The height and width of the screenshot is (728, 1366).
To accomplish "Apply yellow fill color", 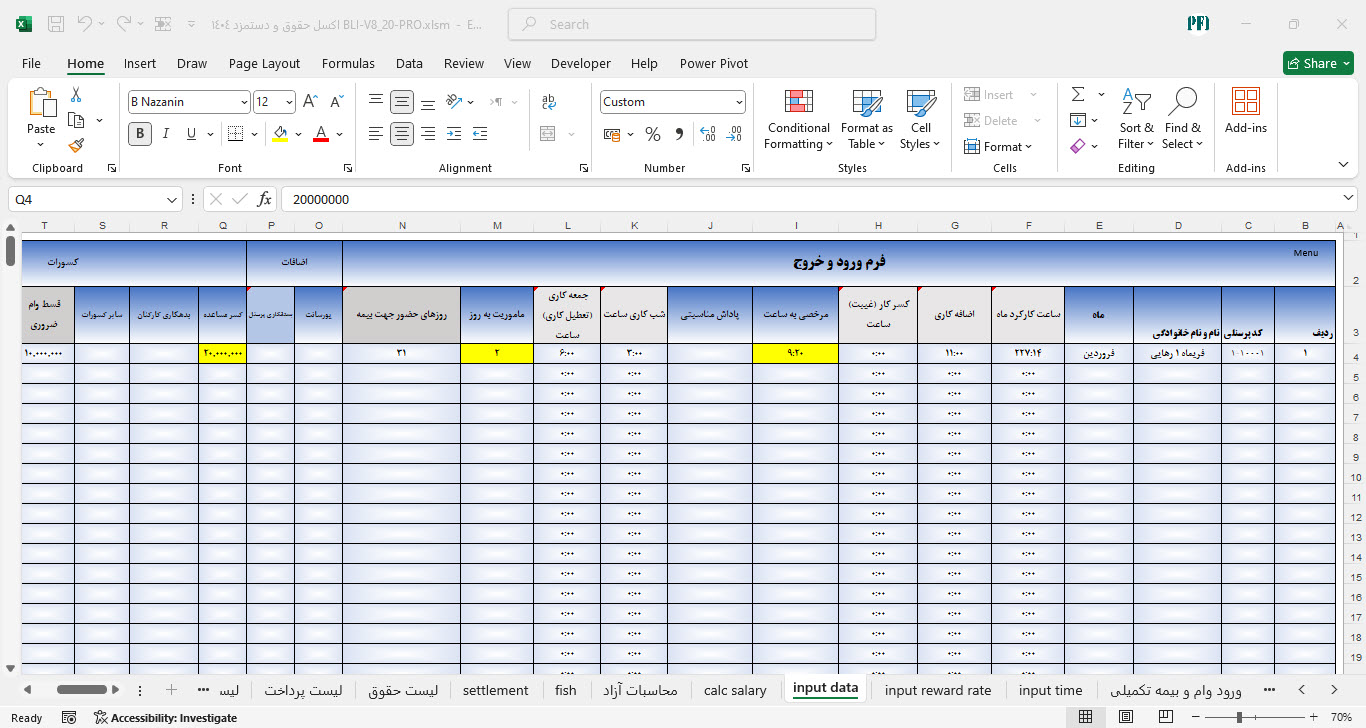I will [280, 134].
